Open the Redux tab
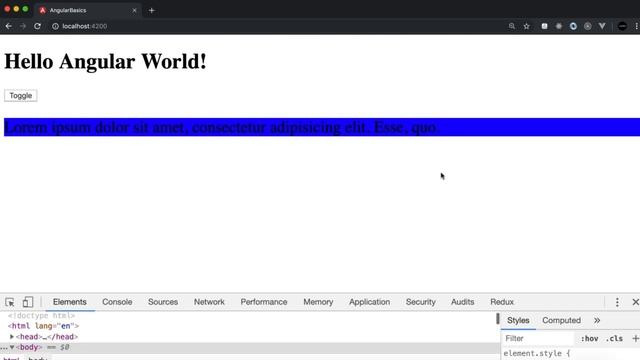Screen dimensions: 640x360 (x=502, y=302)
